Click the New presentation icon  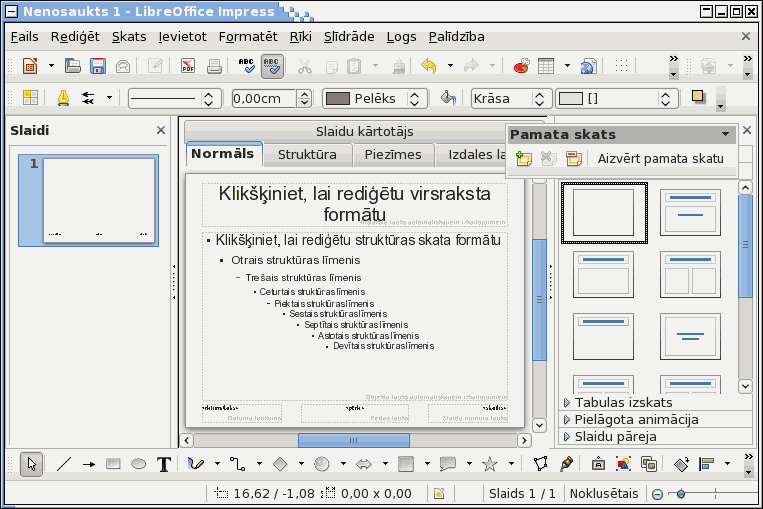click(30, 66)
